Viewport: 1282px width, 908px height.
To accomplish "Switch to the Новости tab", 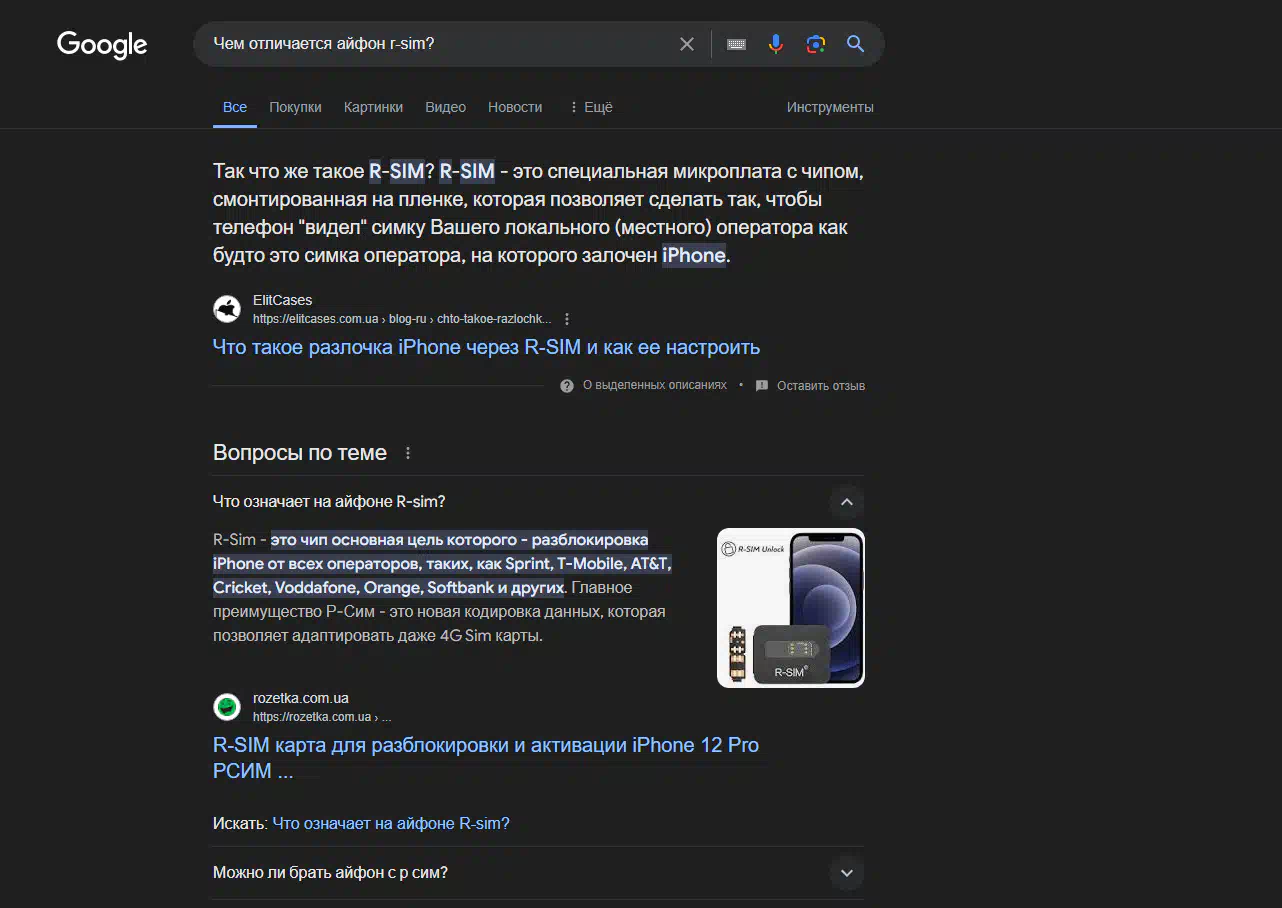I will pos(515,107).
